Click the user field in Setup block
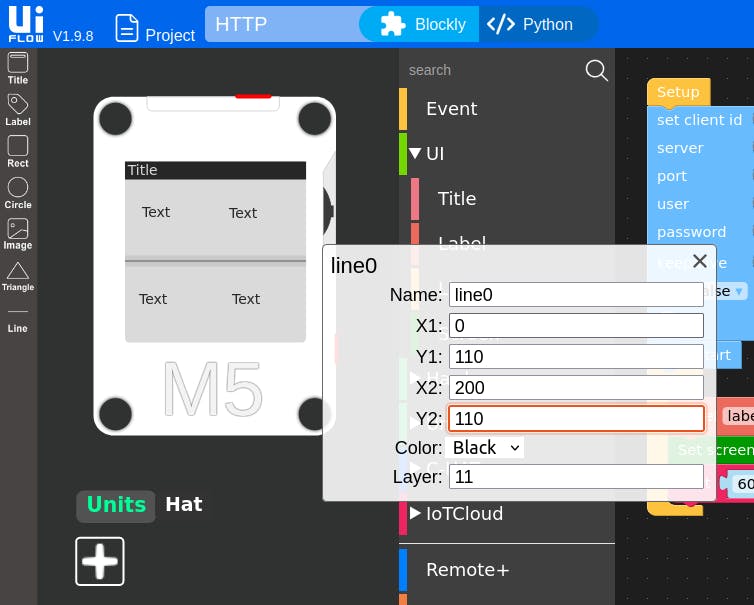 coord(673,204)
